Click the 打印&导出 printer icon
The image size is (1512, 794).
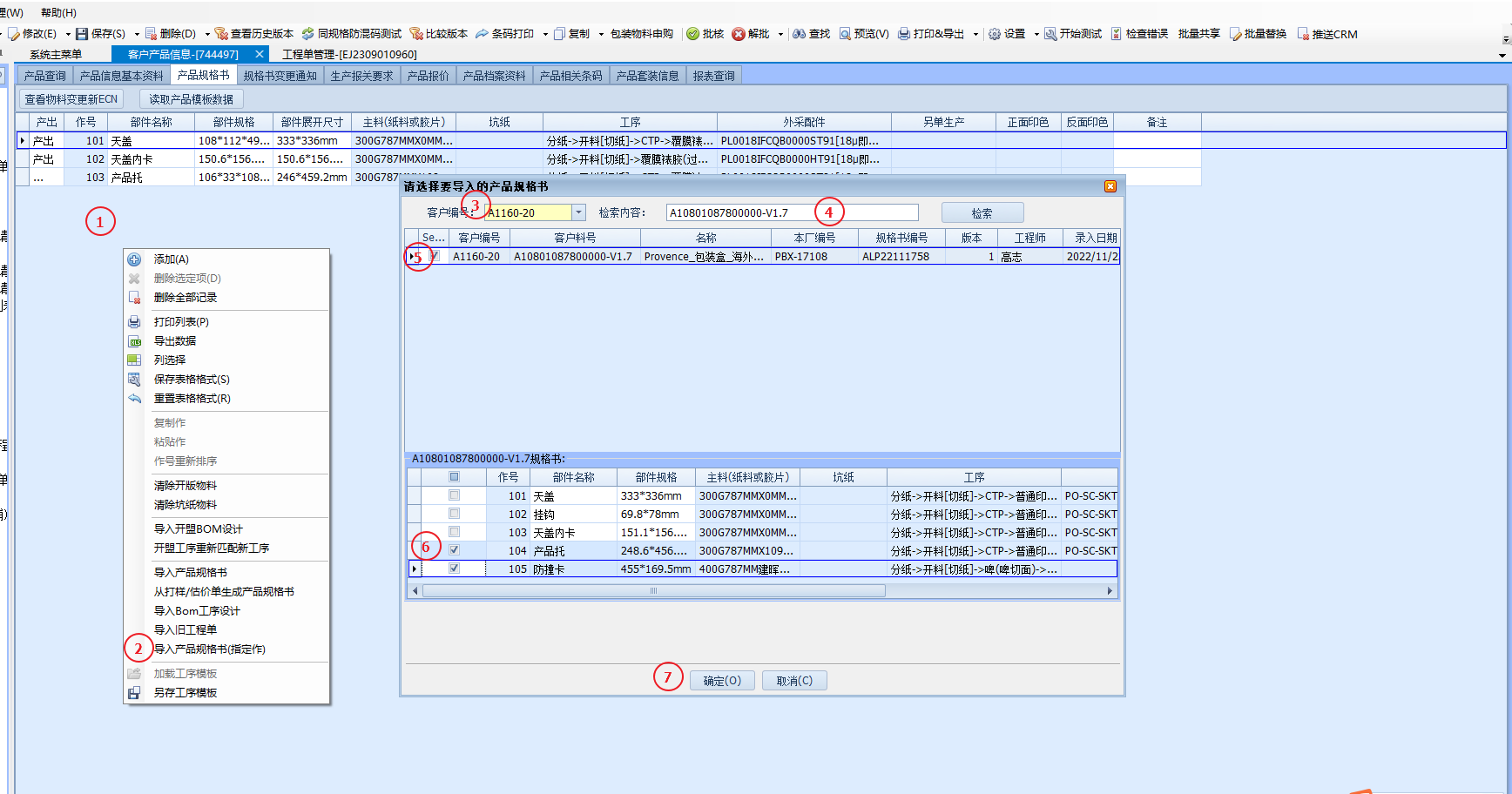tap(904, 34)
